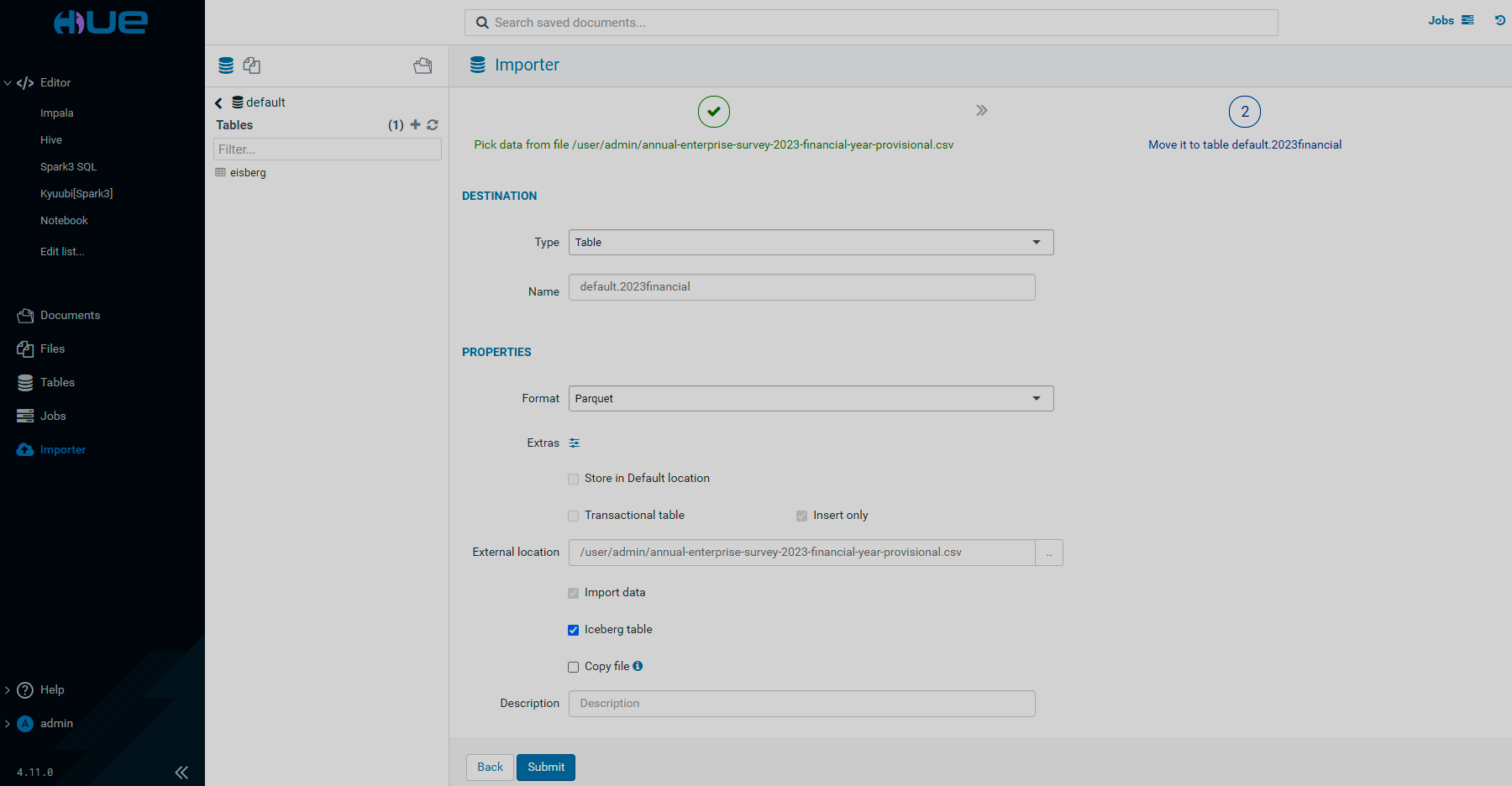Viewport: 1512px width, 786px height.
Task: Click the Back button
Action: click(x=490, y=768)
